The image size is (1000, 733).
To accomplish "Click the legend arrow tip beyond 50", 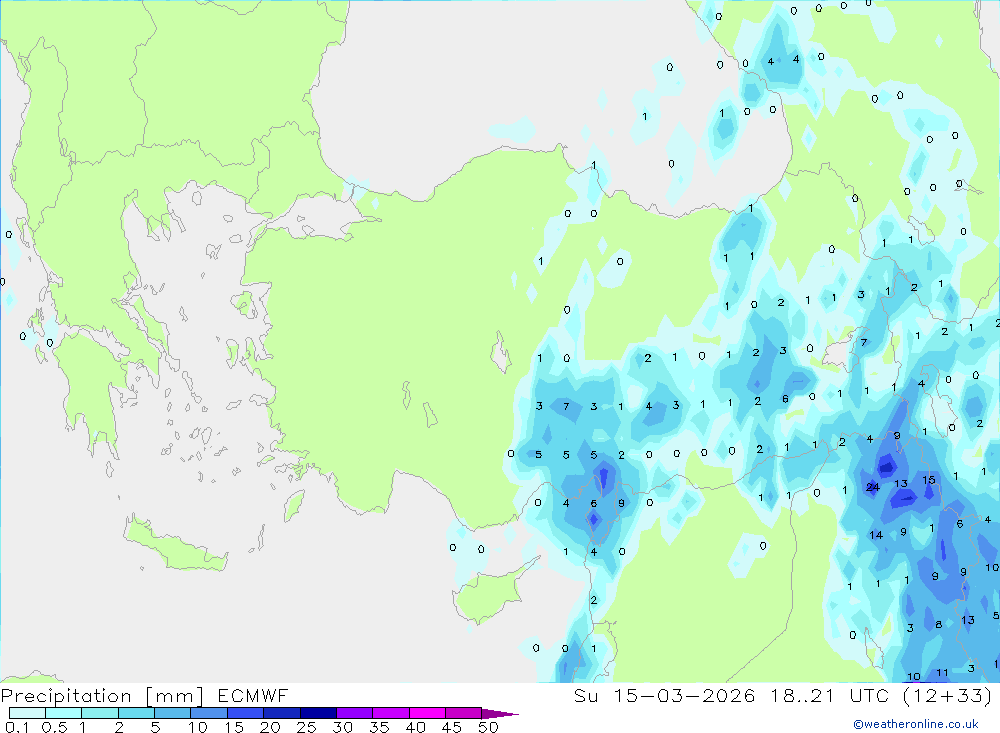I will click(x=501, y=714).
